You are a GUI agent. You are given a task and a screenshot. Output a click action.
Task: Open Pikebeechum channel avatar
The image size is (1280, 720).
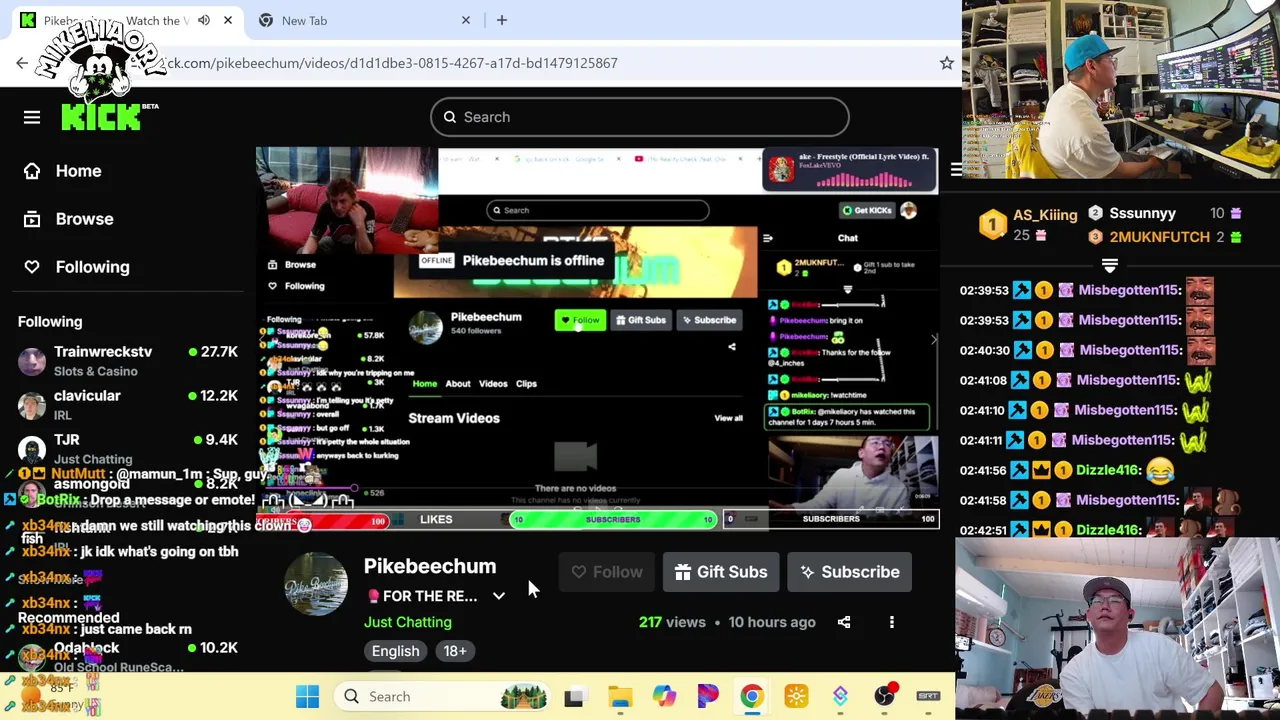tap(316, 585)
